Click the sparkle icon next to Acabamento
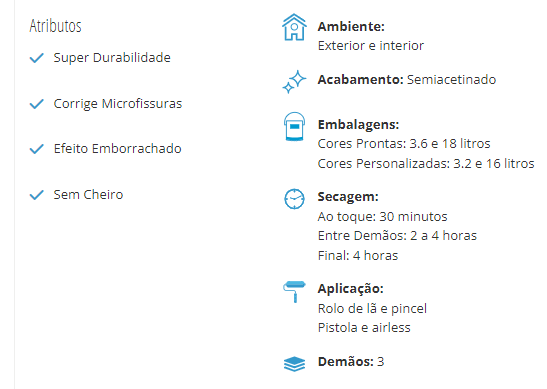The width and height of the screenshot is (547, 389). [x=294, y=82]
